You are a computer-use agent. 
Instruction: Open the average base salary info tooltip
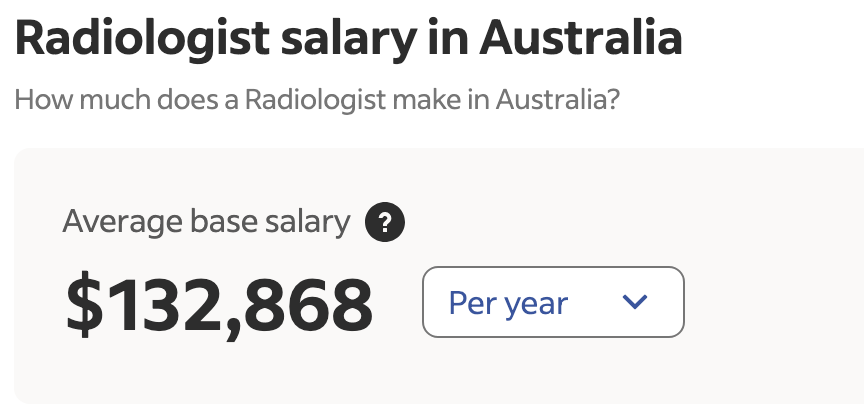click(x=385, y=222)
